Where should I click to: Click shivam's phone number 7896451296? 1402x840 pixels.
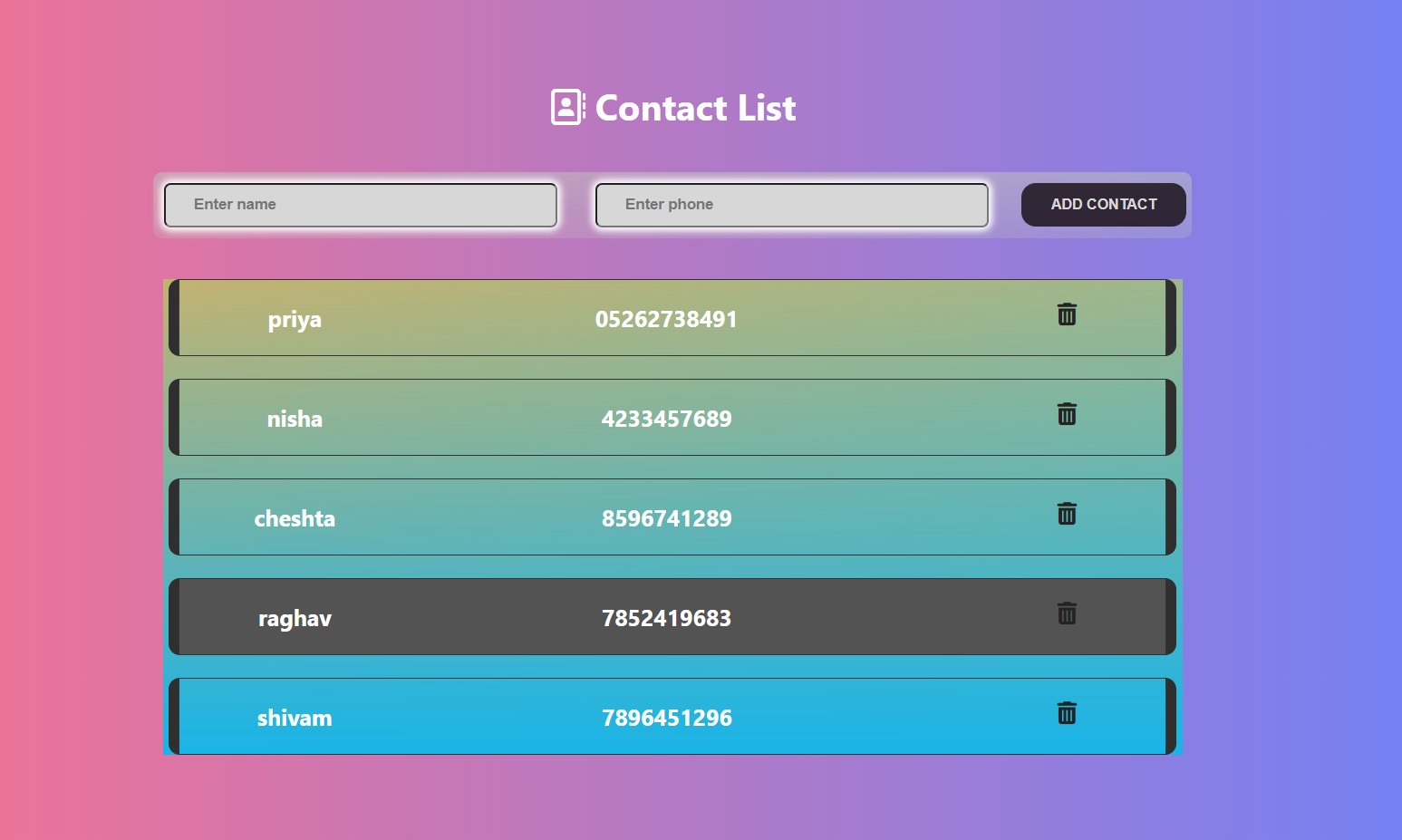(x=667, y=717)
